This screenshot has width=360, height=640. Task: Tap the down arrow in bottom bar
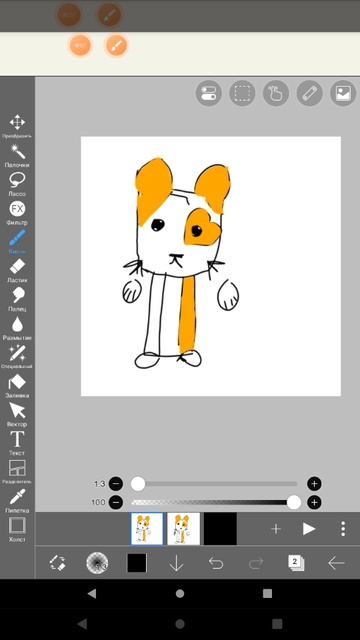coord(176,563)
